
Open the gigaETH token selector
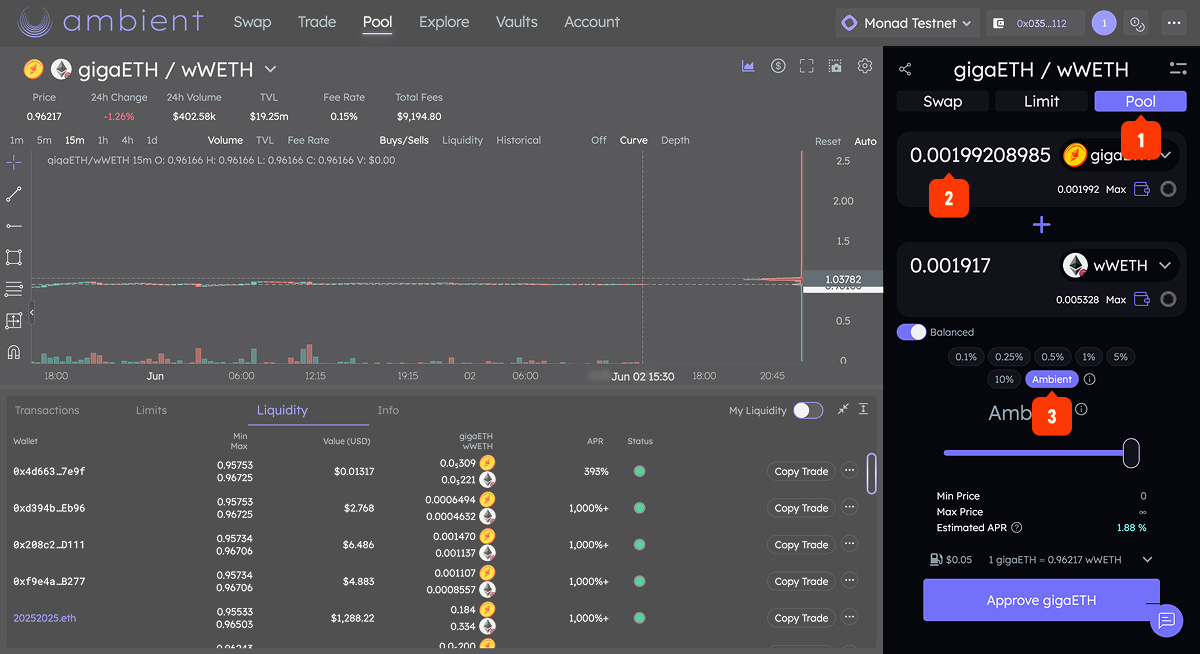(1120, 155)
